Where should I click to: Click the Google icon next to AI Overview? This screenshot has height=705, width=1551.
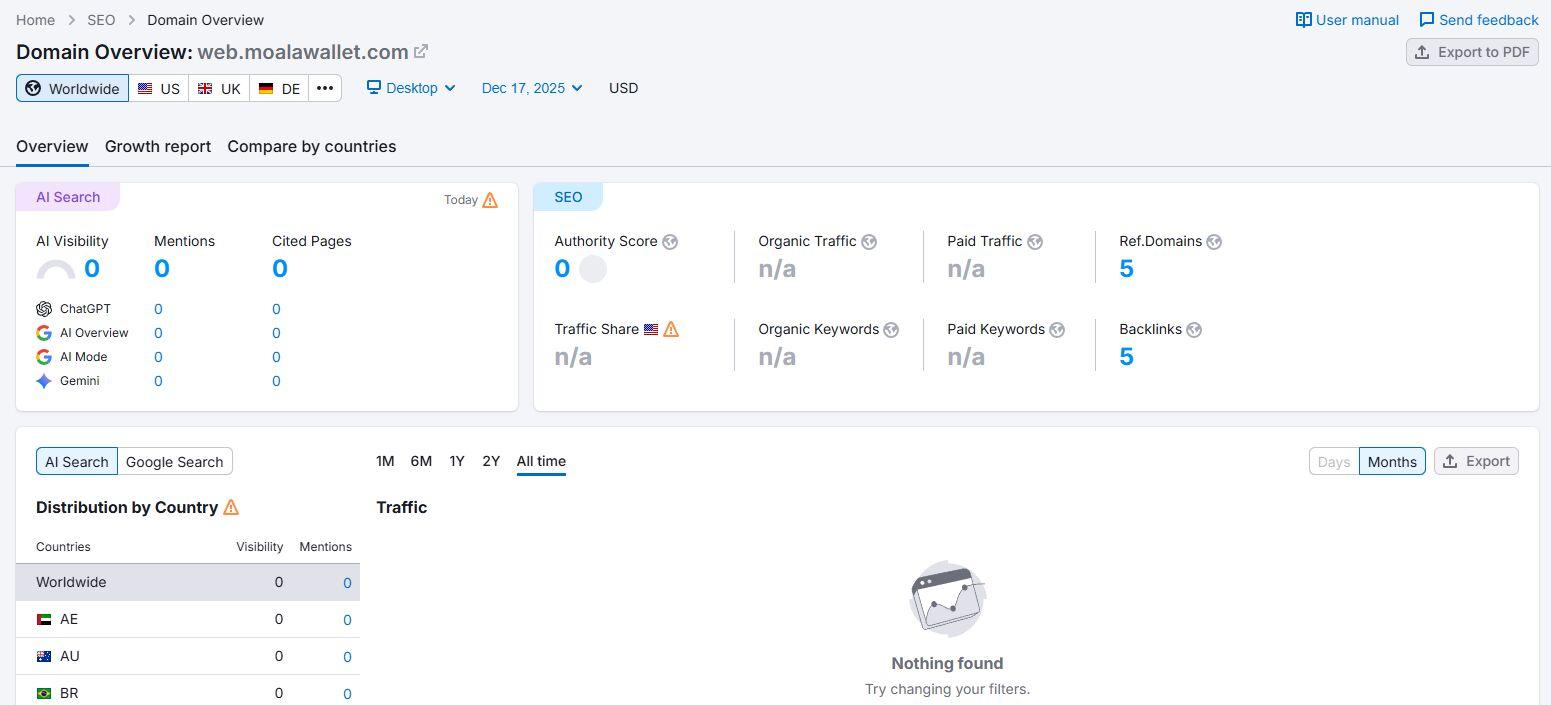tap(44, 333)
